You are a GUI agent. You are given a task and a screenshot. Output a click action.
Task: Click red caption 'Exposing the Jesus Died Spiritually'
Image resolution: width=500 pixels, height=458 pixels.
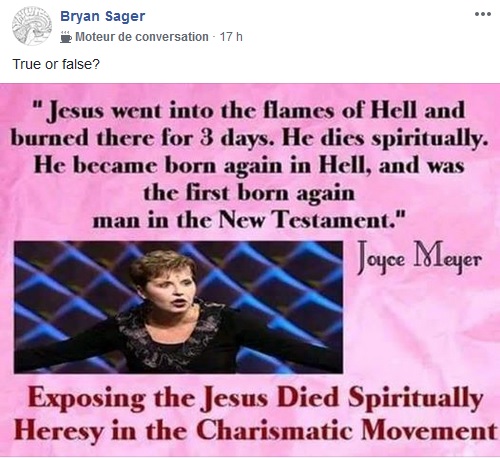click(256, 398)
